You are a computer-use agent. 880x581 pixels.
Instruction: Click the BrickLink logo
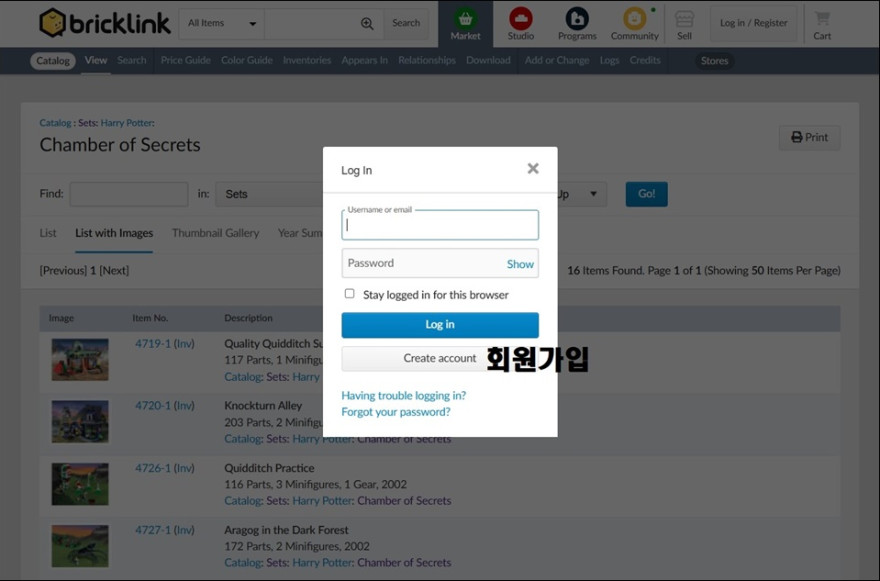pos(104,23)
